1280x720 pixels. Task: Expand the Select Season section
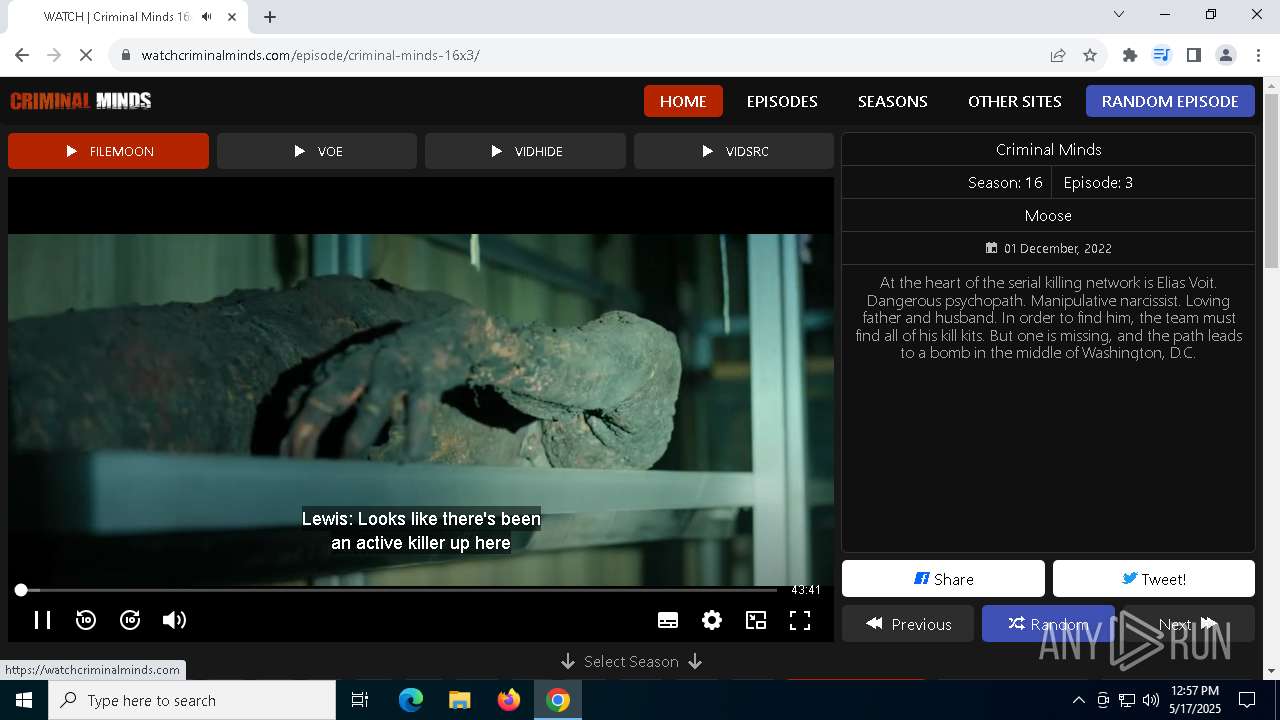pyautogui.click(x=631, y=662)
